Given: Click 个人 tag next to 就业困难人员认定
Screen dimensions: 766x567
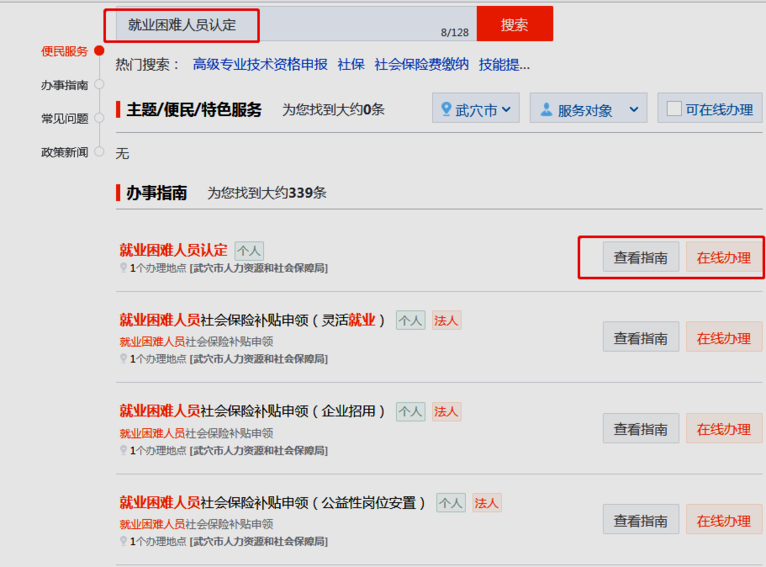Looking at the screenshot, I should coord(249,251).
